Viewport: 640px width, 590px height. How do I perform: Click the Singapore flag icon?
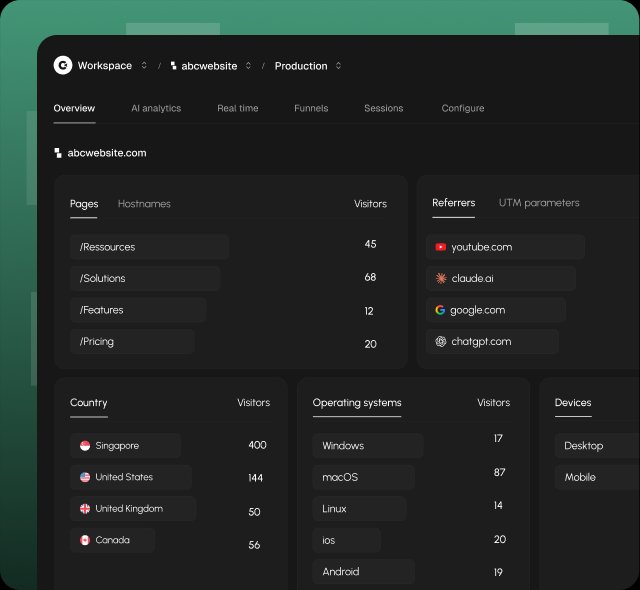85,446
